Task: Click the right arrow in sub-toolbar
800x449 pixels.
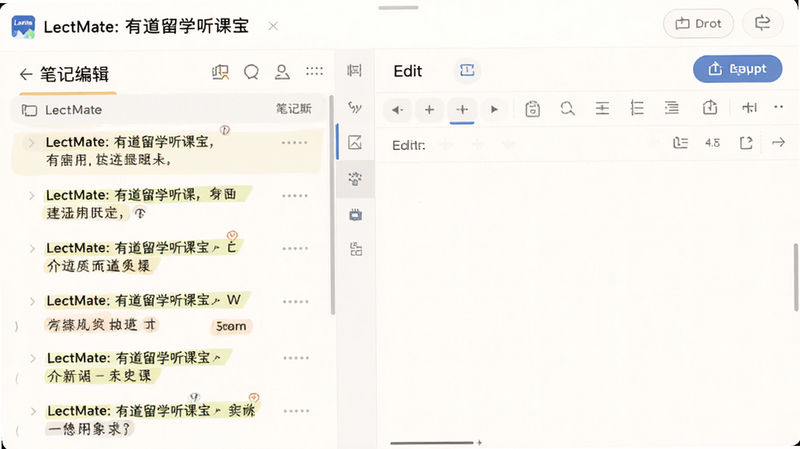Action: tap(778, 142)
